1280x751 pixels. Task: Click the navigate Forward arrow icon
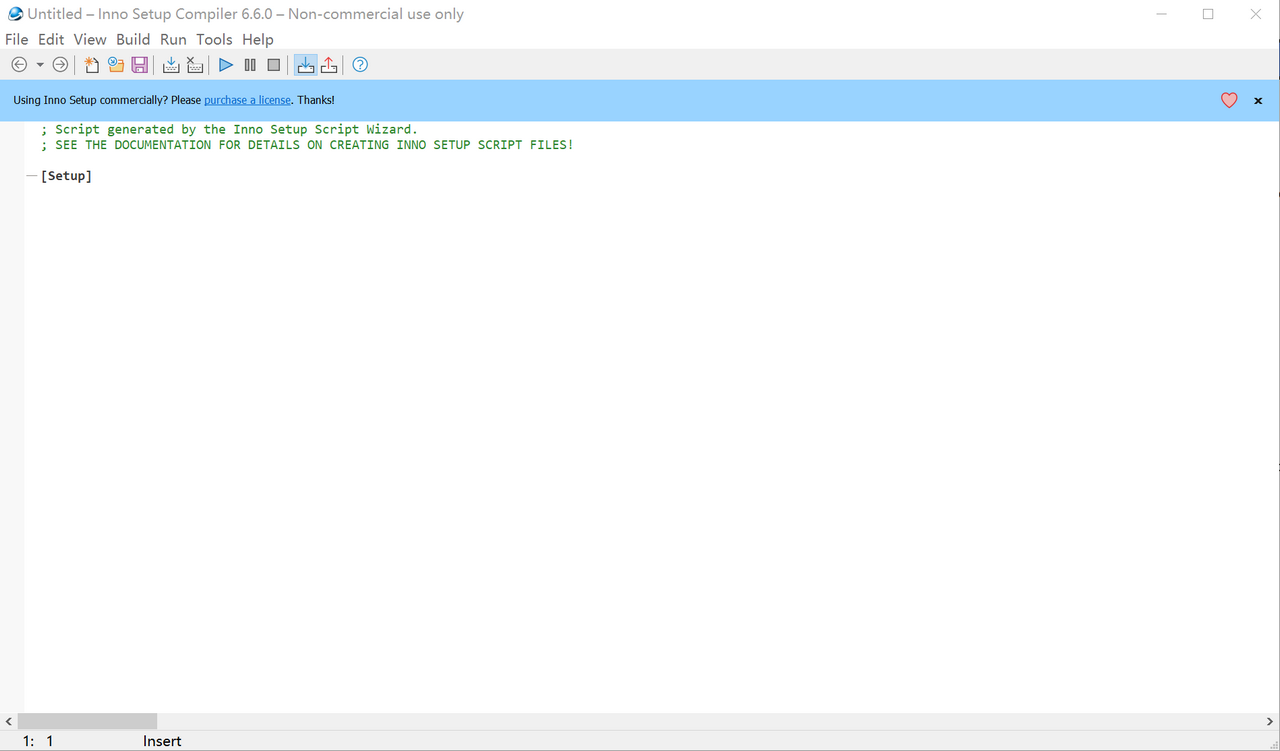click(x=60, y=65)
